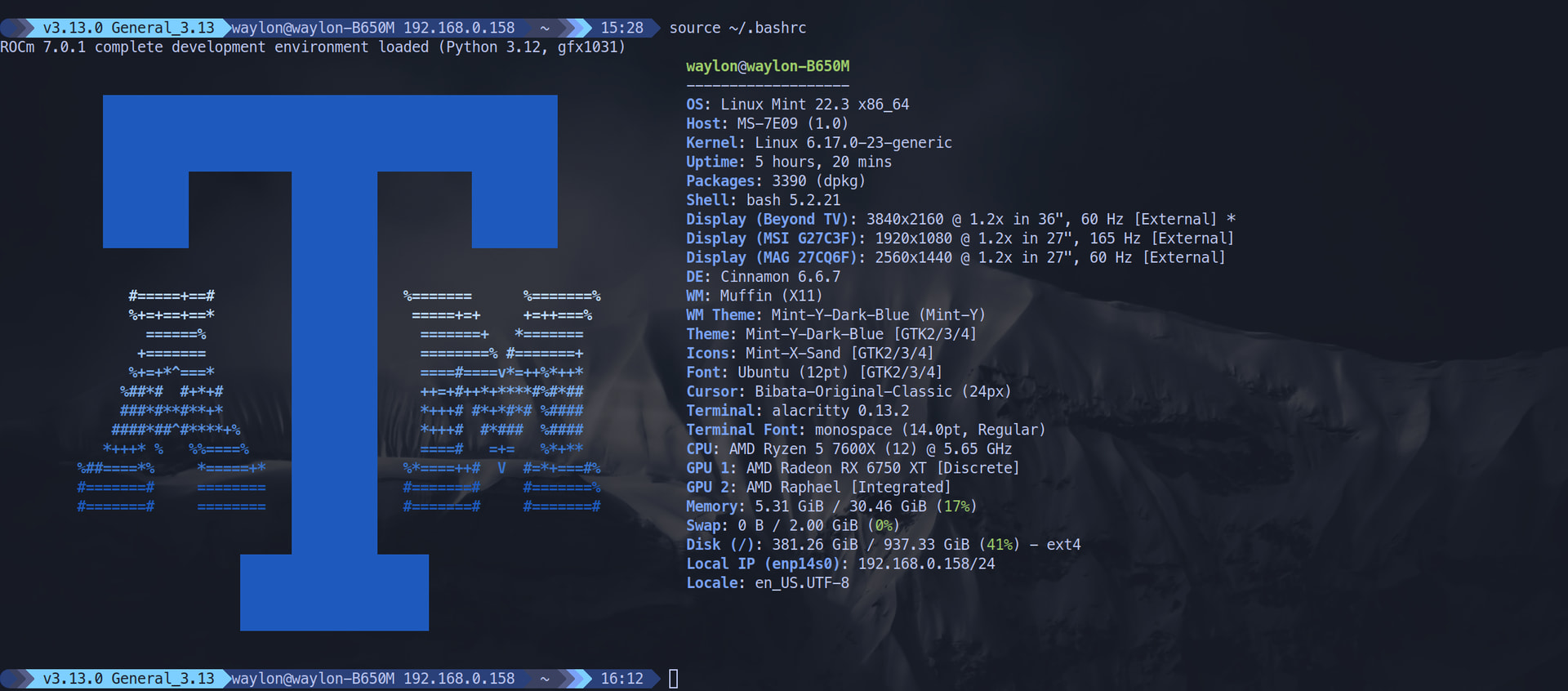This screenshot has width=1568, height=691.
Task: Click the 16:12 time in the prompt
Action: tap(622, 679)
